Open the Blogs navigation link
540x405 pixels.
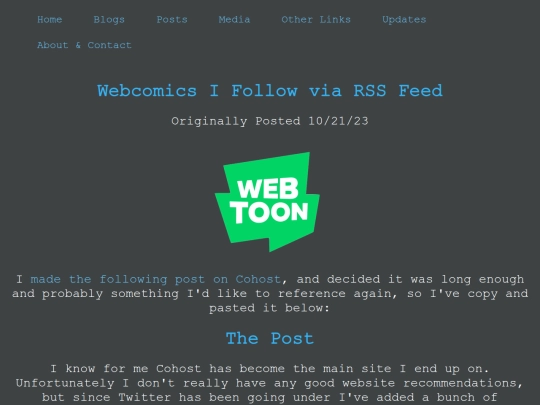109,20
